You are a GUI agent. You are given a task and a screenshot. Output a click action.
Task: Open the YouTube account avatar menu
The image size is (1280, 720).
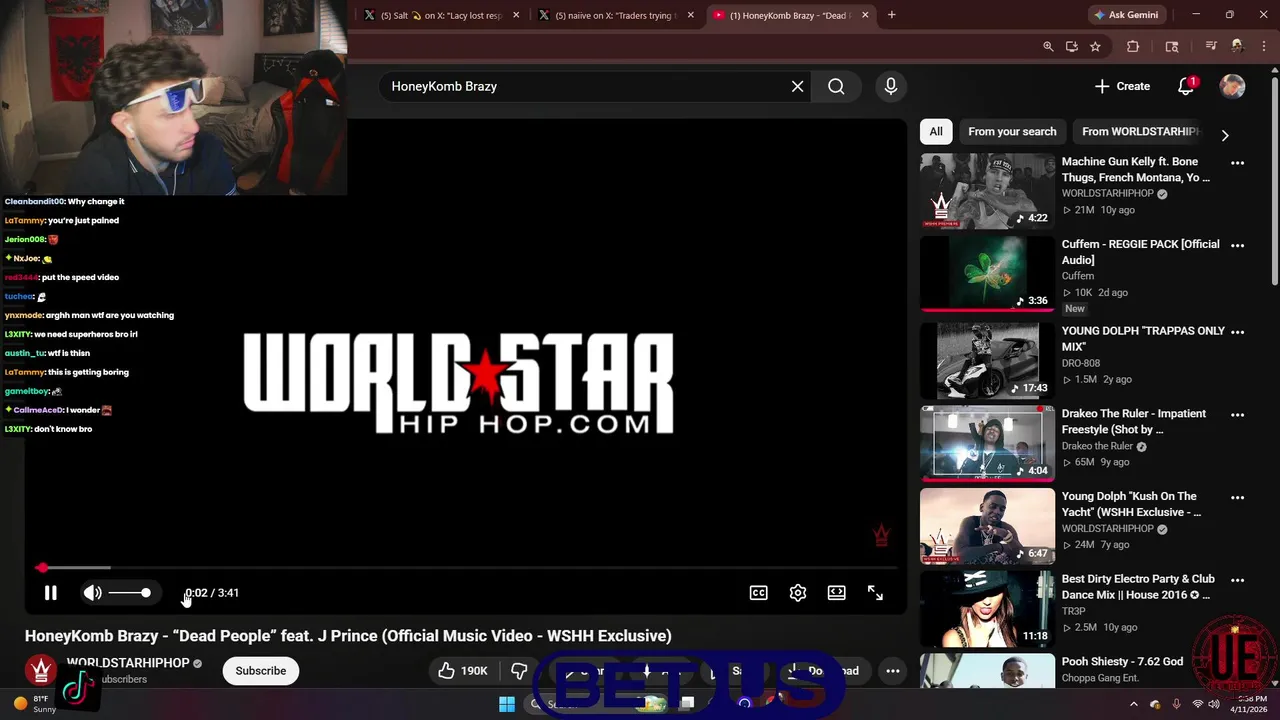1232,86
